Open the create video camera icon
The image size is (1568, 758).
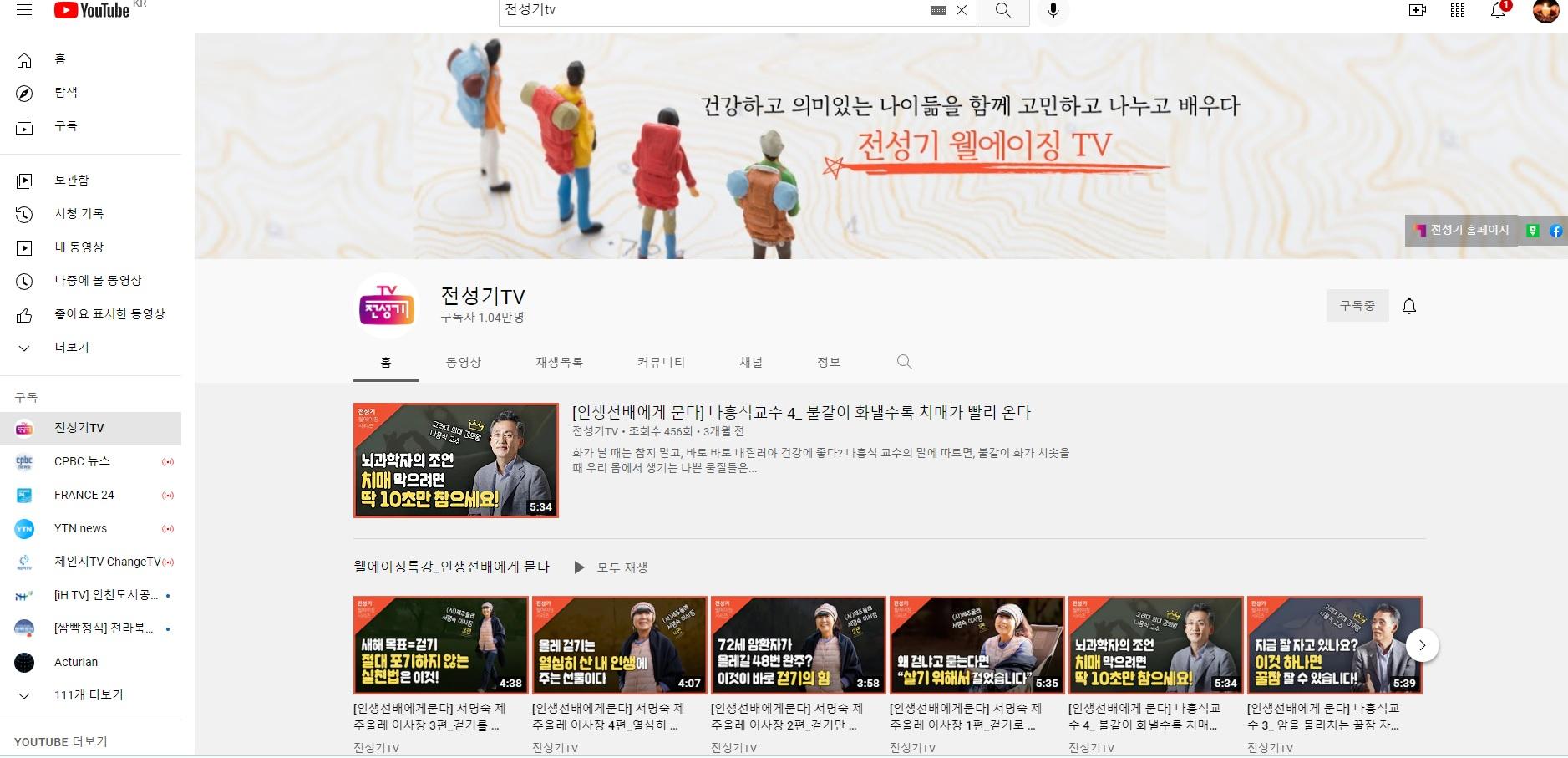1418,10
